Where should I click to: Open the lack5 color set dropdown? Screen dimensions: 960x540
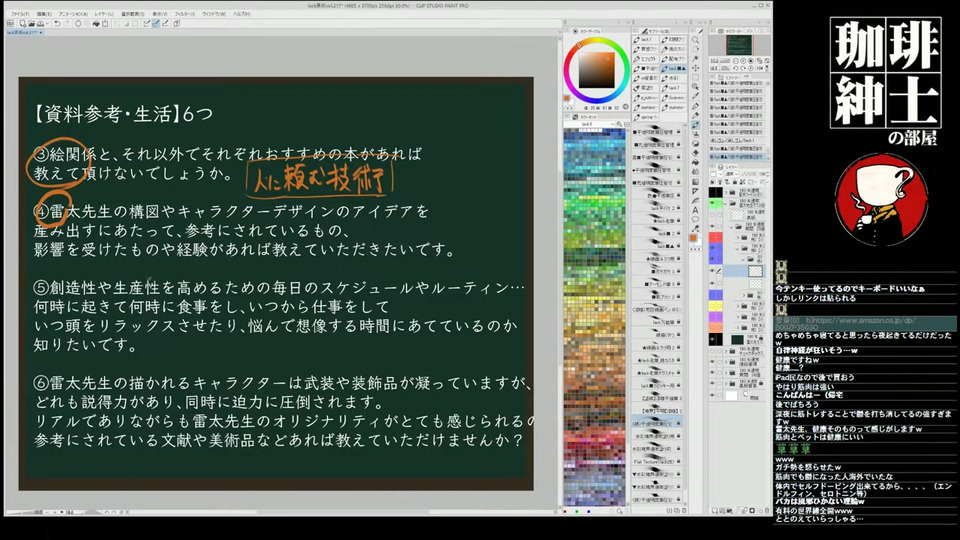tap(612, 124)
